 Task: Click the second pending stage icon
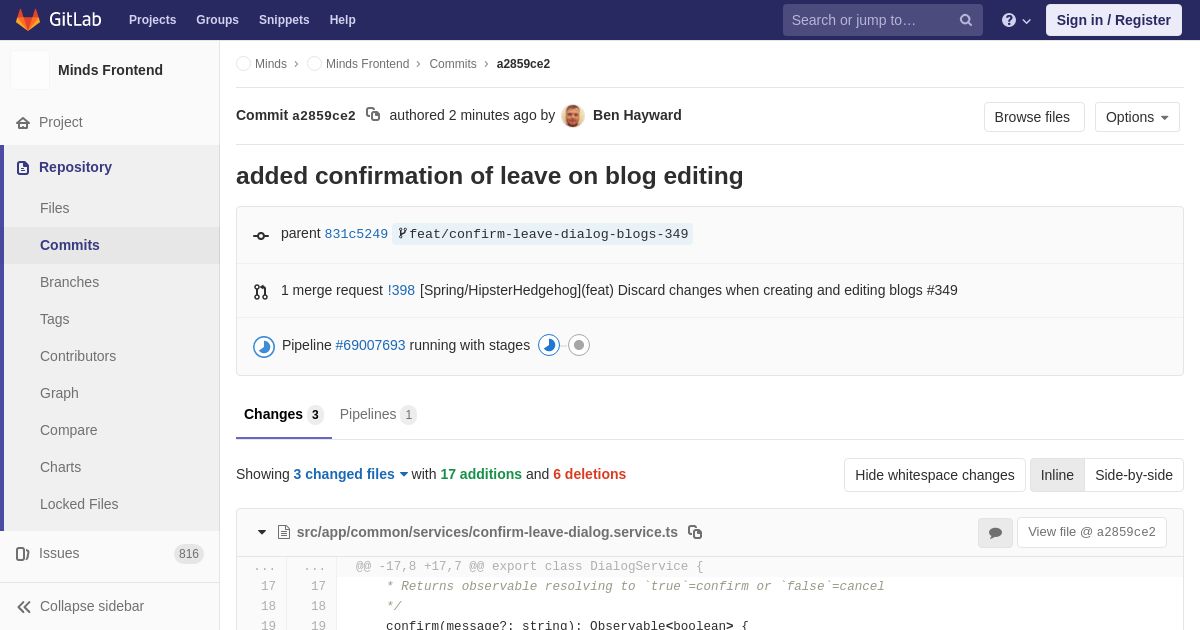(x=579, y=345)
